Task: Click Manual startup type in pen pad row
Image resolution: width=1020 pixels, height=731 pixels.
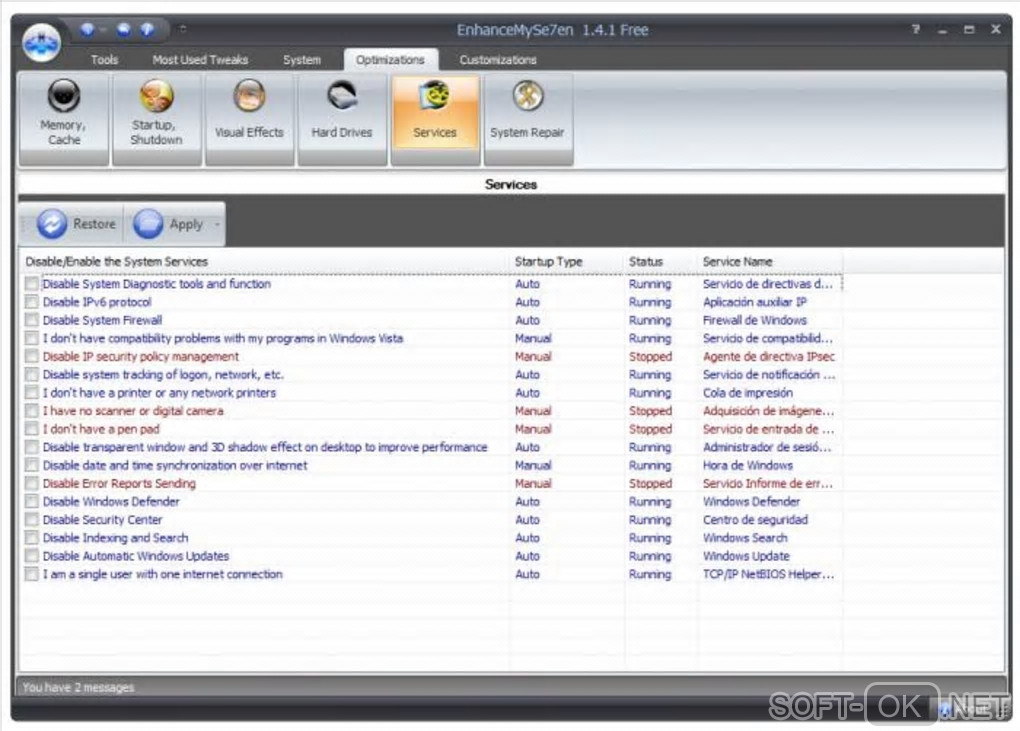Action: pos(533,429)
